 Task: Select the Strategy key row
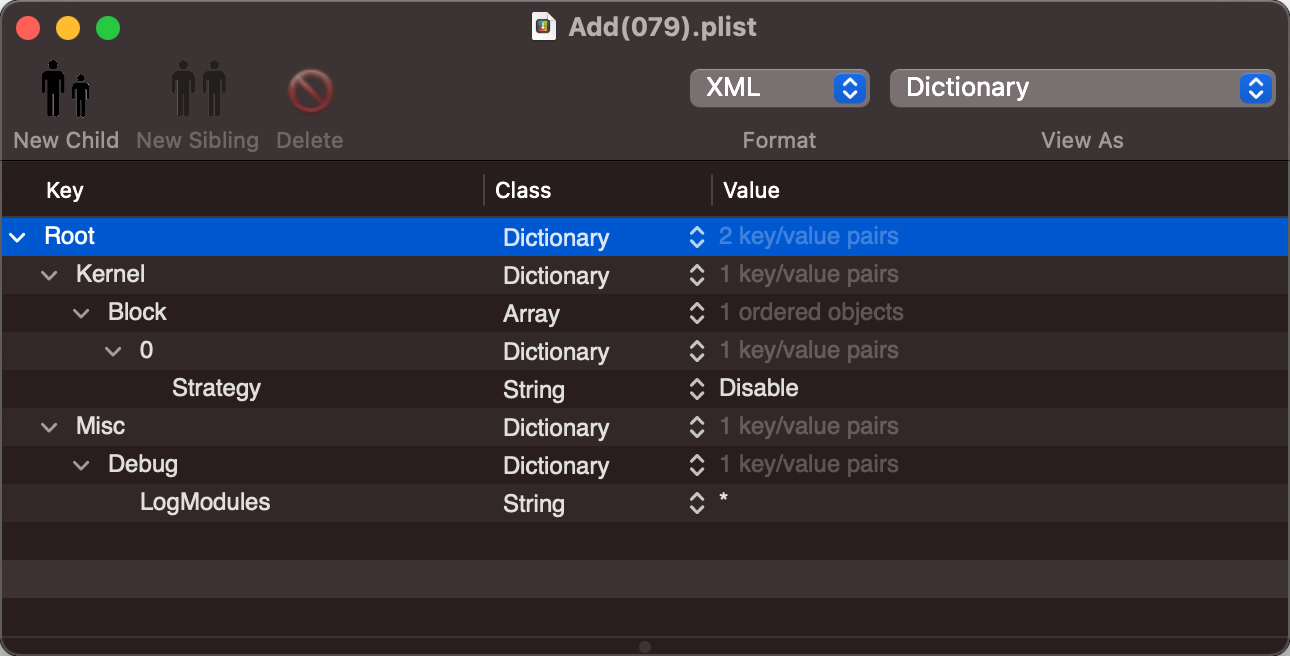click(216, 389)
